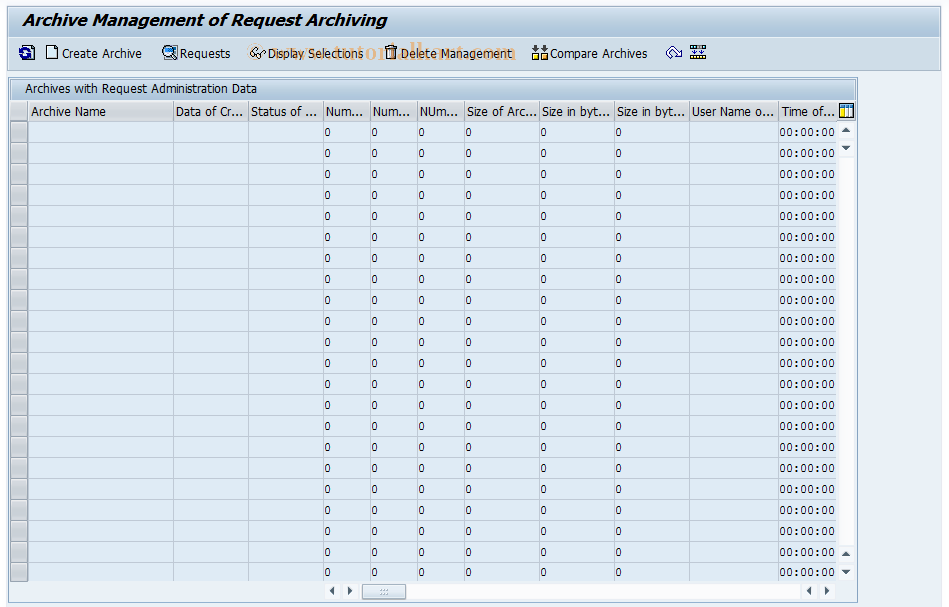Select the 'Size of Arc...' column header
Image resolution: width=949 pixels, height=607 pixels.
(x=502, y=111)
